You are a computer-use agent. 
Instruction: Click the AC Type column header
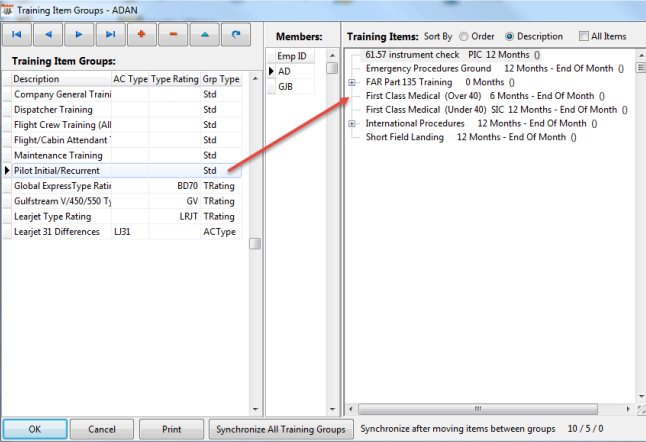pyautogui.click(x=130, y=79)
